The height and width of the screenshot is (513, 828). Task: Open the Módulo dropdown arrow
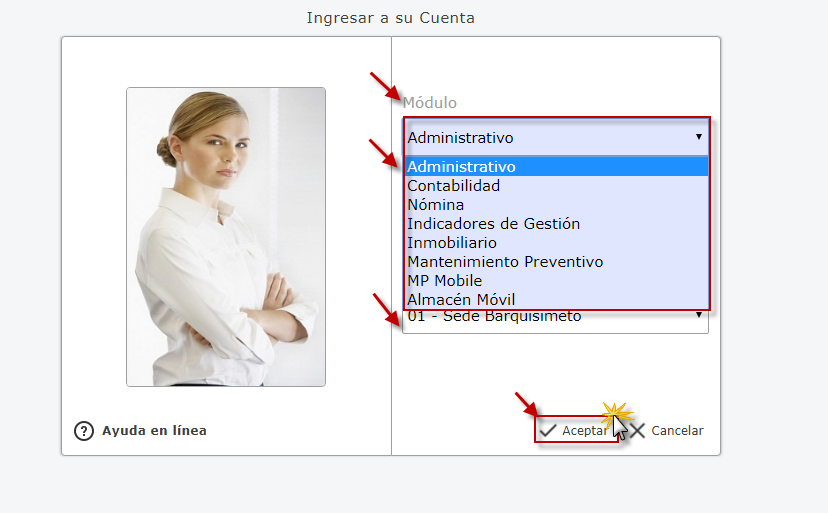699,137
